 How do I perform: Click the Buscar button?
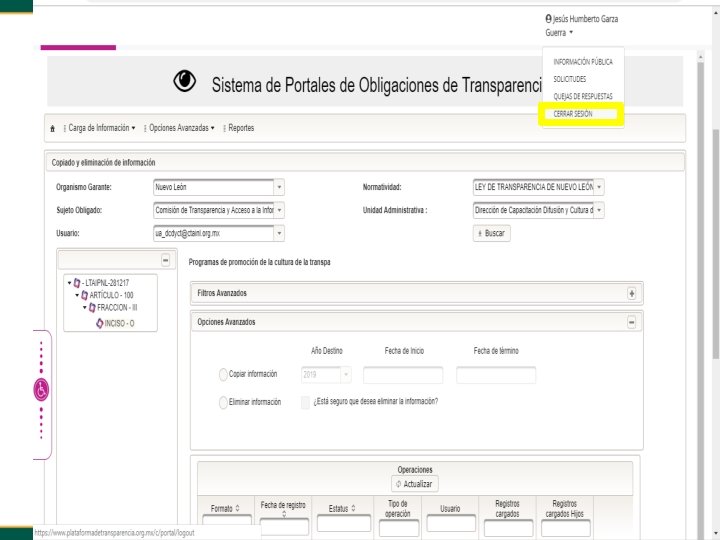[491, 233]
